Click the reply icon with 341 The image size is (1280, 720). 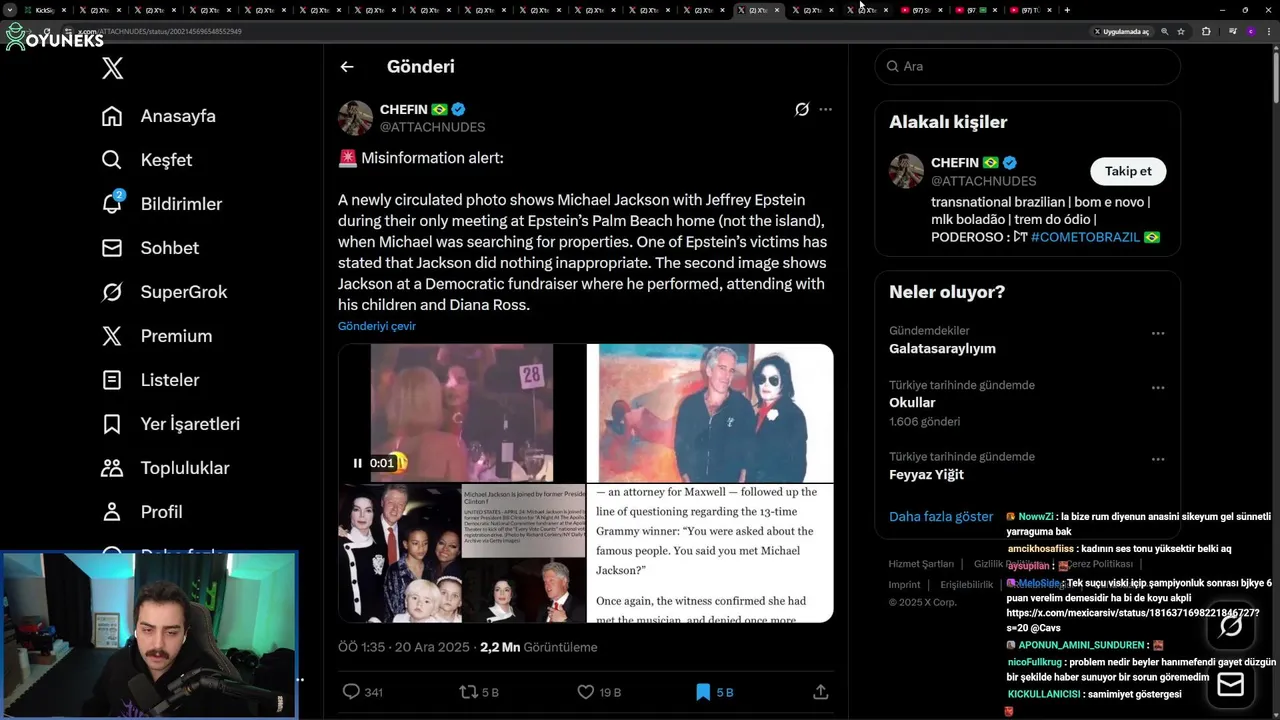tap(351, 692)
